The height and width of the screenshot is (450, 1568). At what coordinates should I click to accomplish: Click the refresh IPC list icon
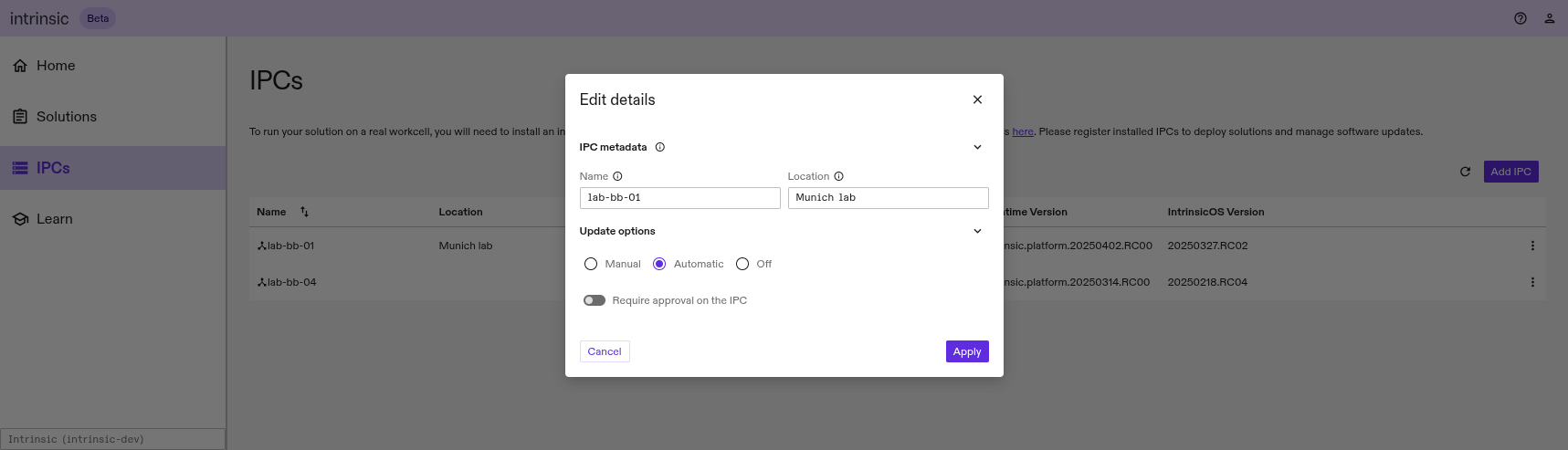pos(1465,172)
